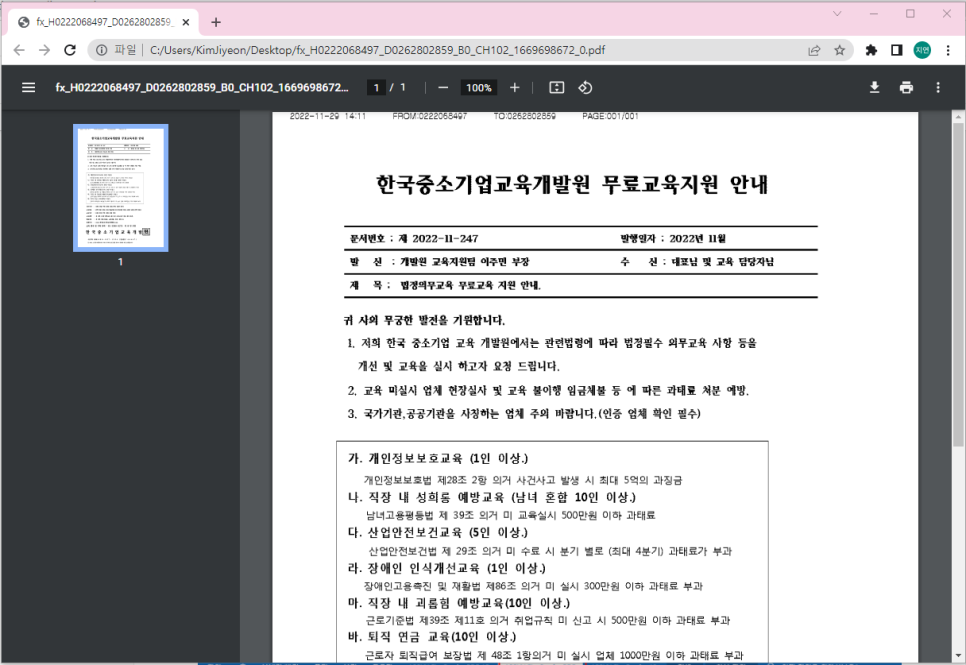This screenshot has width=966, height=665.
Task: Zoom out of the PDF
Action: tap(443, 88)
